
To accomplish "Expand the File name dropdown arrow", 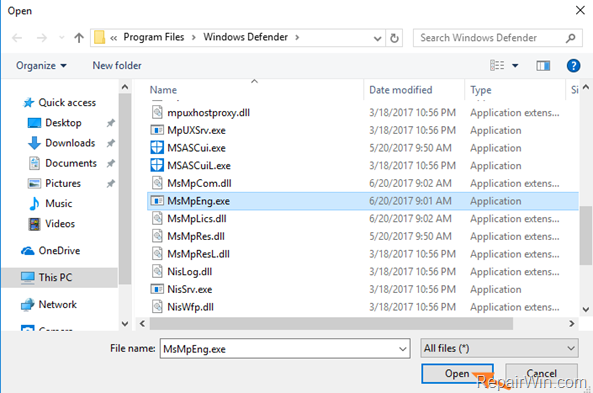I will pyautogui.click(x=403, y=349).
